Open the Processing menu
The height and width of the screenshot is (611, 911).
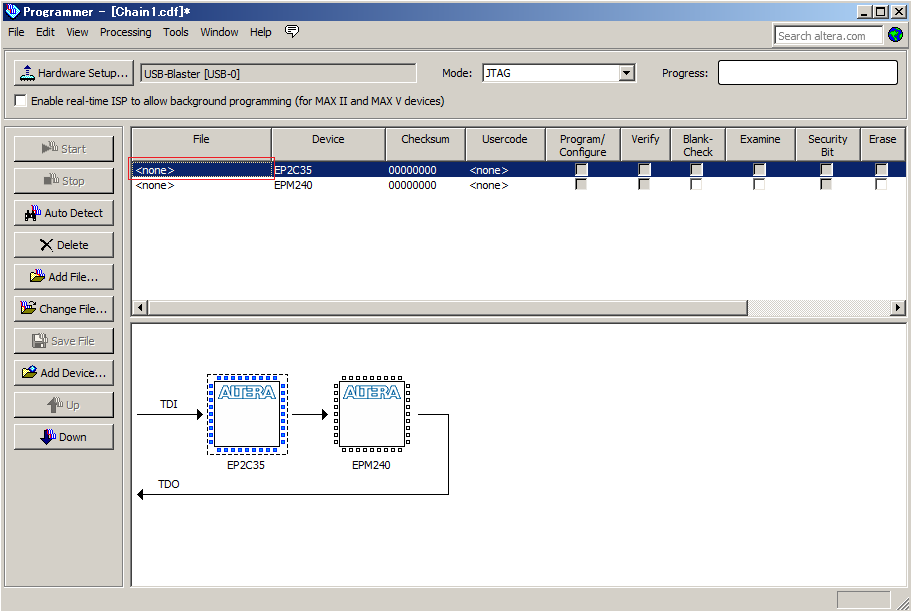tap(125, 32)
